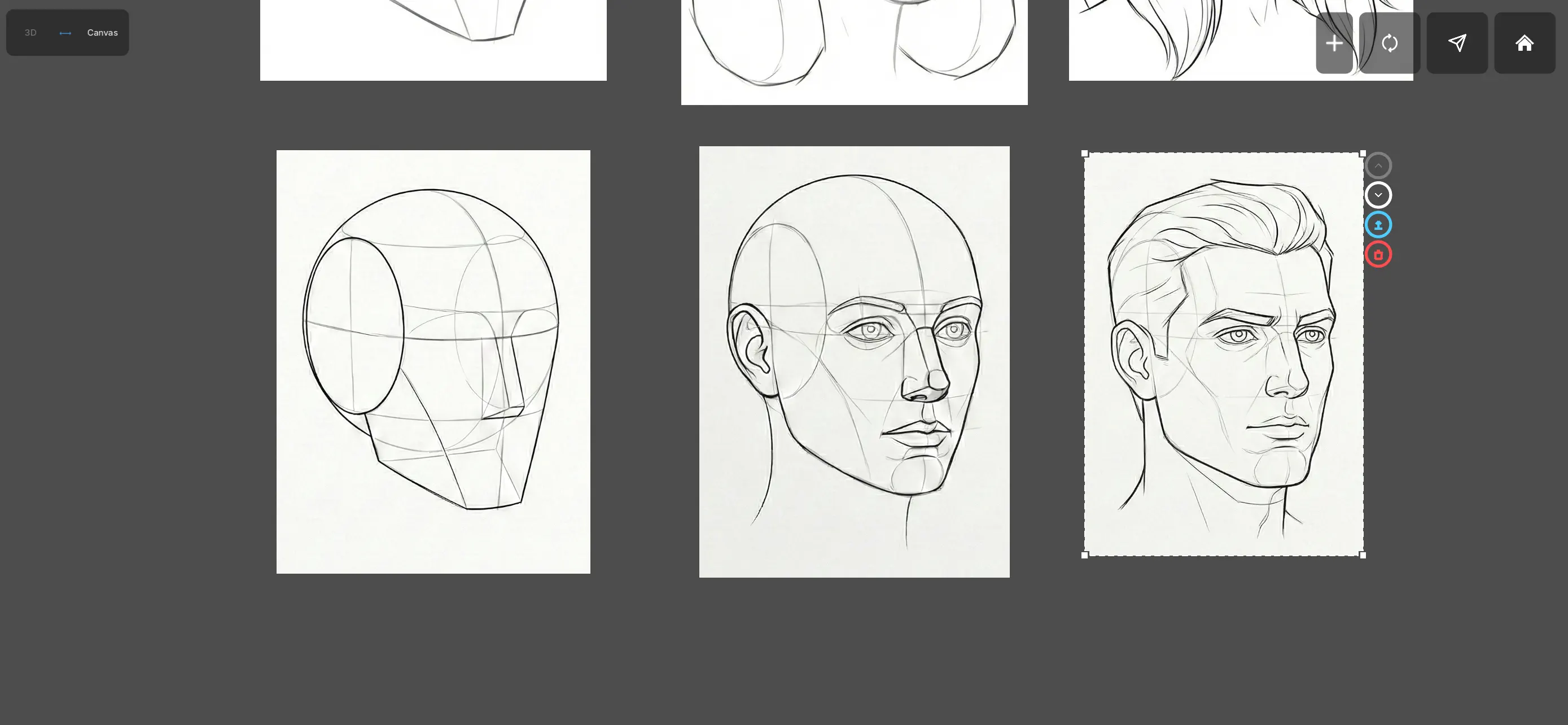The image size is (1568, 725).
Task: Delete selected image with red trash icon
Action: click(x=1378, y=255)
